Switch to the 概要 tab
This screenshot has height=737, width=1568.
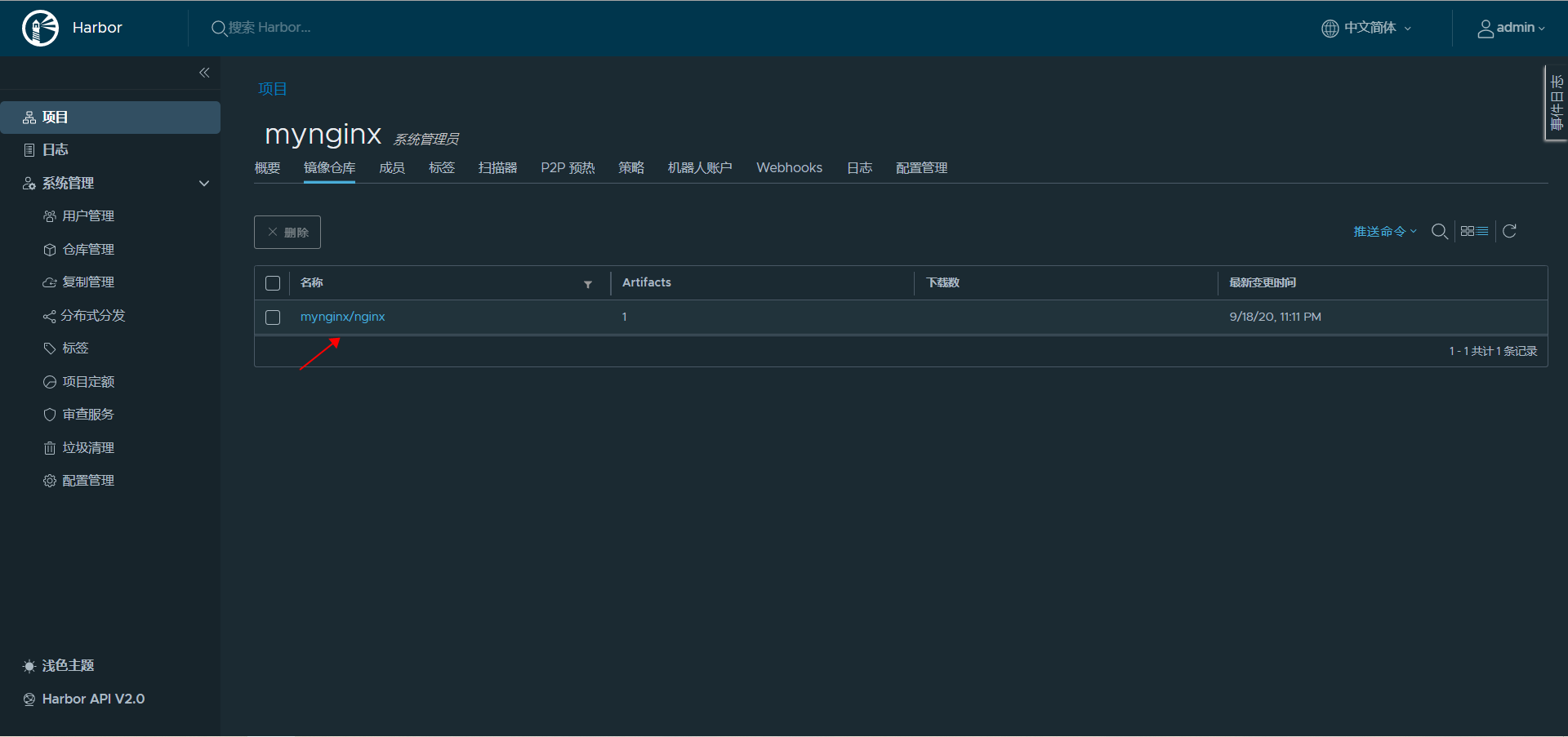click(x=267, y=168)
